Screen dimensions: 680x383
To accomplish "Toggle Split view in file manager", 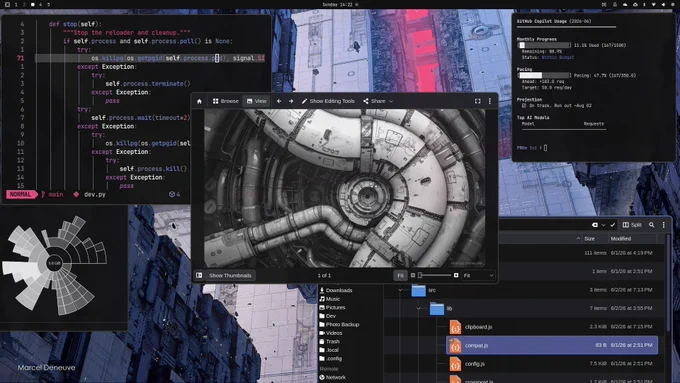I will pos(632,225).
